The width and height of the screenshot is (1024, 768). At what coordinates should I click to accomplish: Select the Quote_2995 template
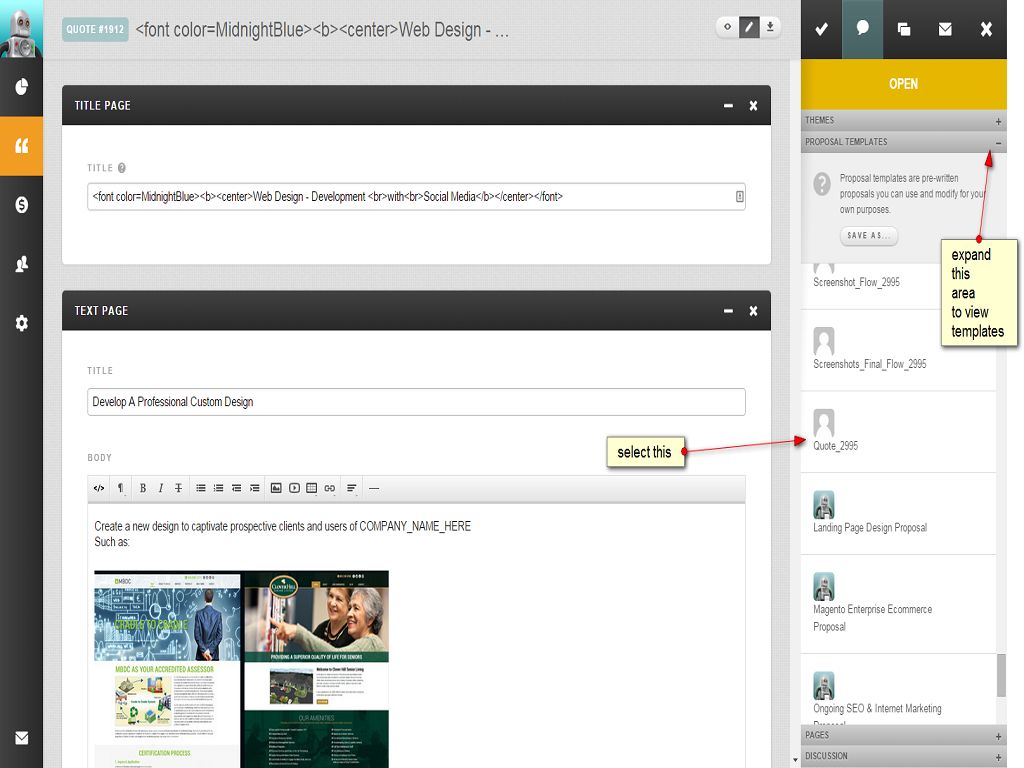[835, 445]
